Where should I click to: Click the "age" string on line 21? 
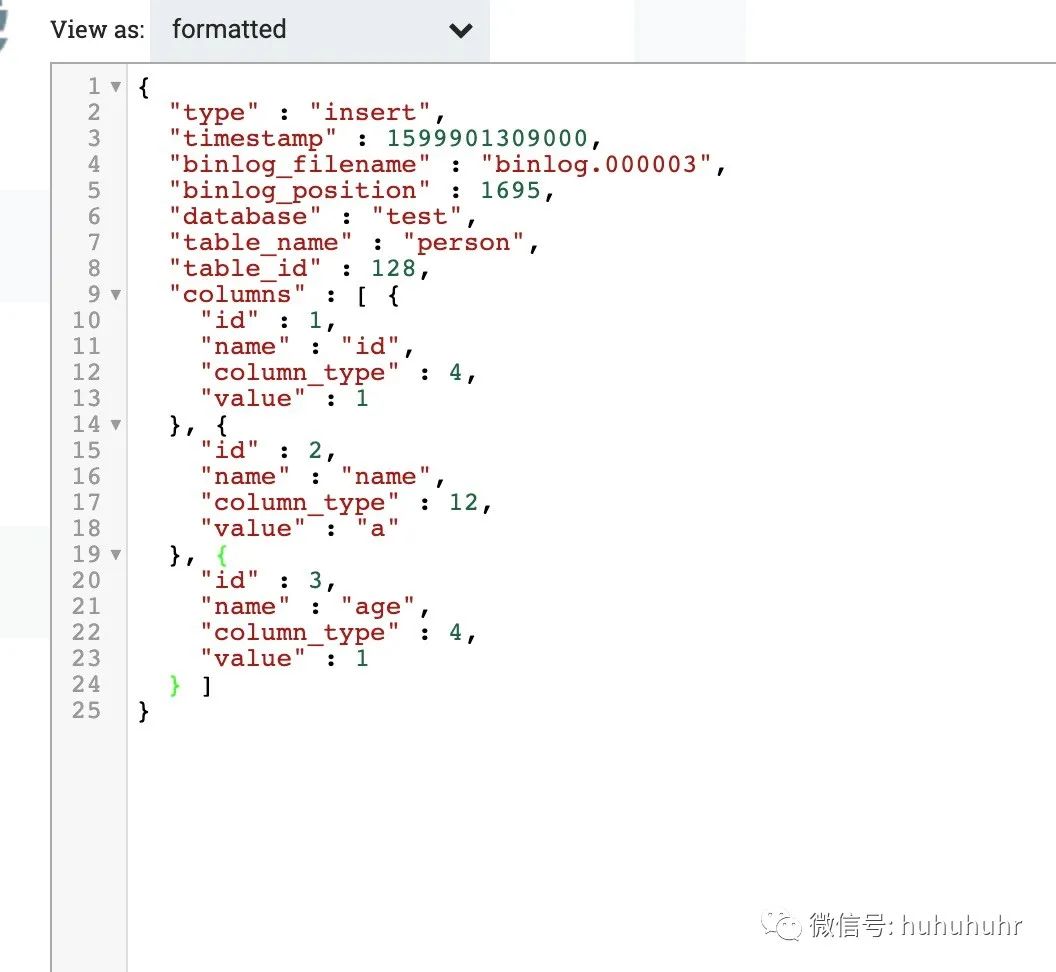(377, 607)
